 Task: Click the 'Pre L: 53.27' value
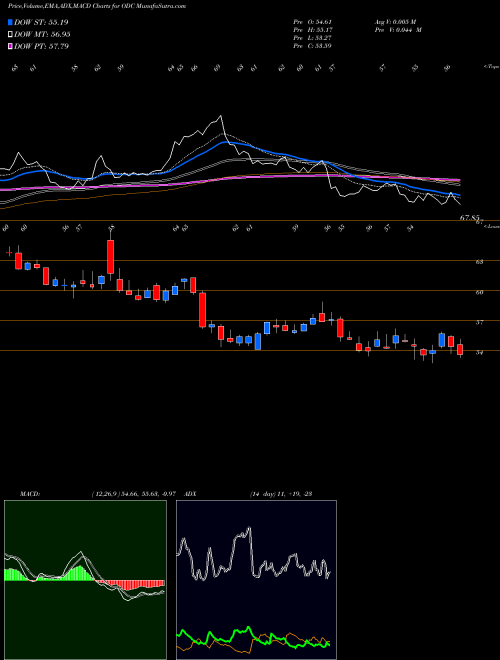tap(313, 38)
